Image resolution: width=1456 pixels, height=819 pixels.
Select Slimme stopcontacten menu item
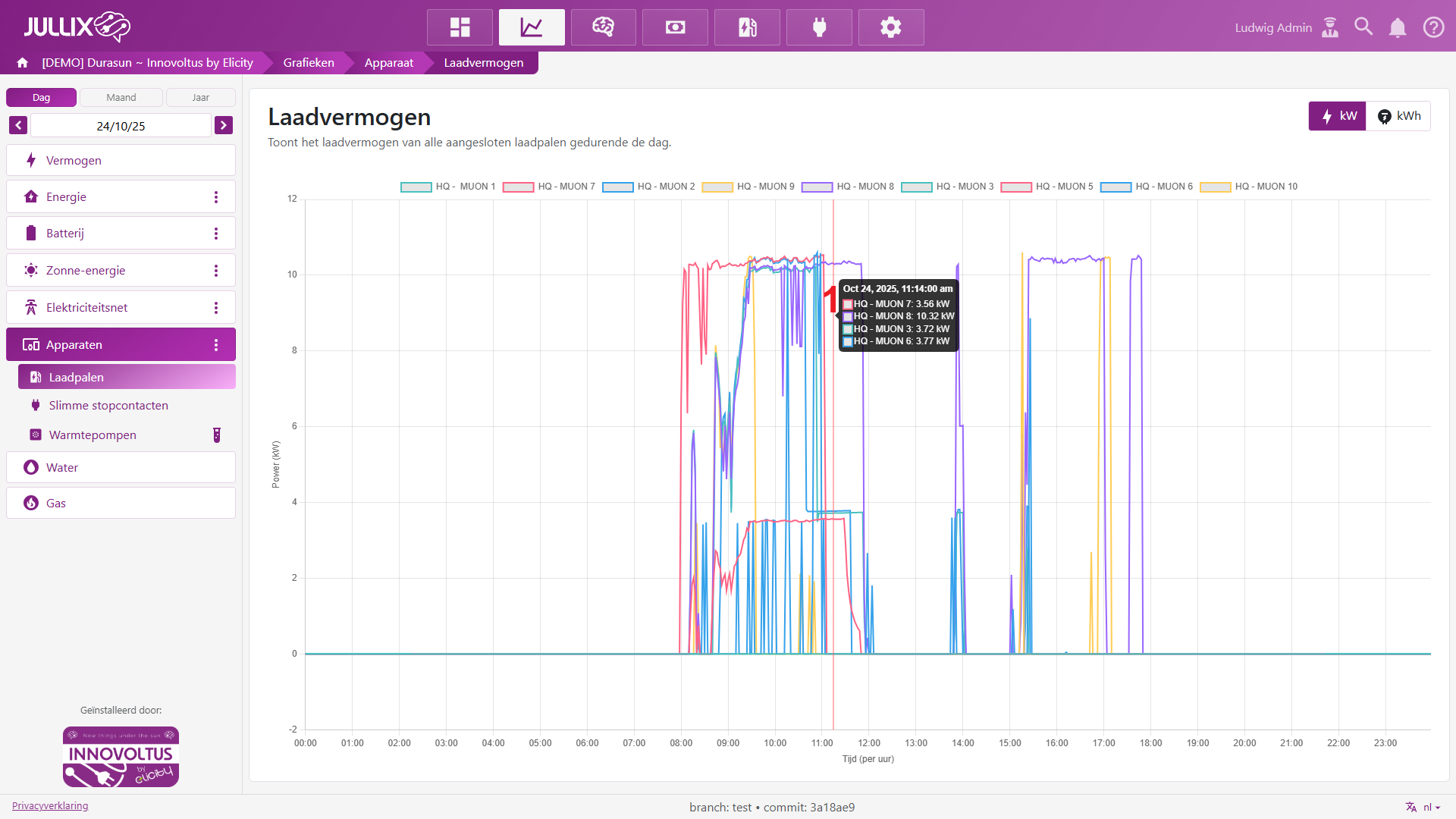108,406
